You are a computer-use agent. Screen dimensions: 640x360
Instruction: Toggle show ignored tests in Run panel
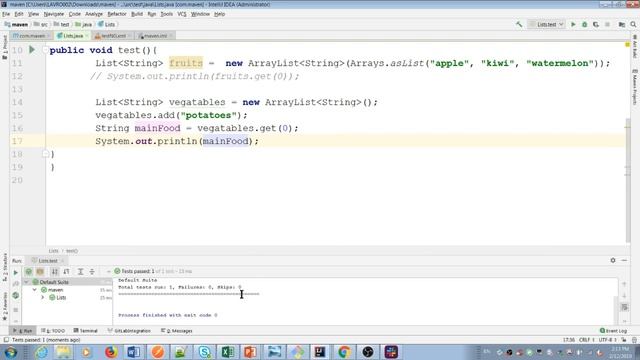pos(40,271)
